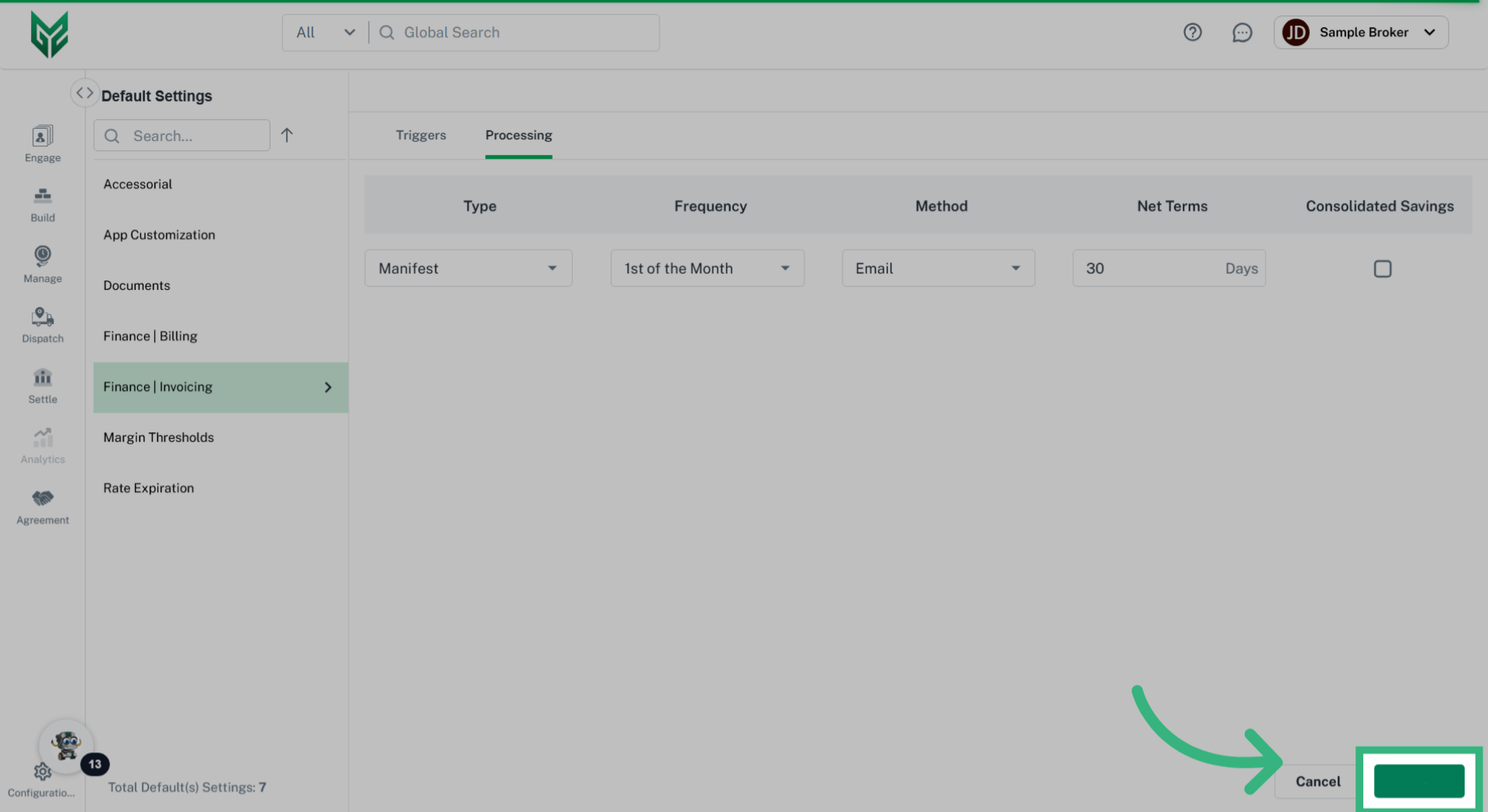
Task: Open Margin Thresholds settings
Action: [220, 438]
